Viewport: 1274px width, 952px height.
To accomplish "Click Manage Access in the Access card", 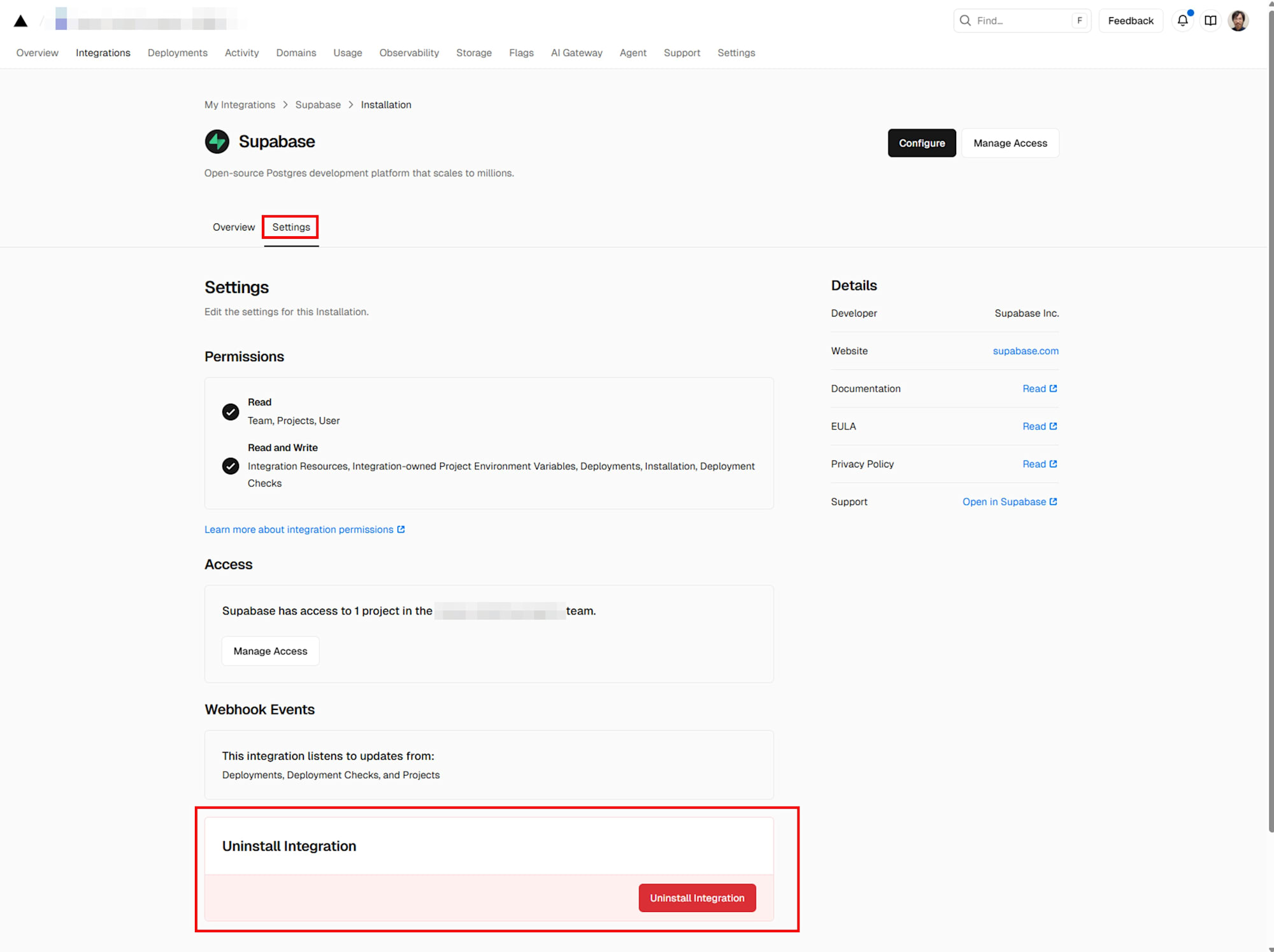I will pyautogui.click(x=270, y=651).
